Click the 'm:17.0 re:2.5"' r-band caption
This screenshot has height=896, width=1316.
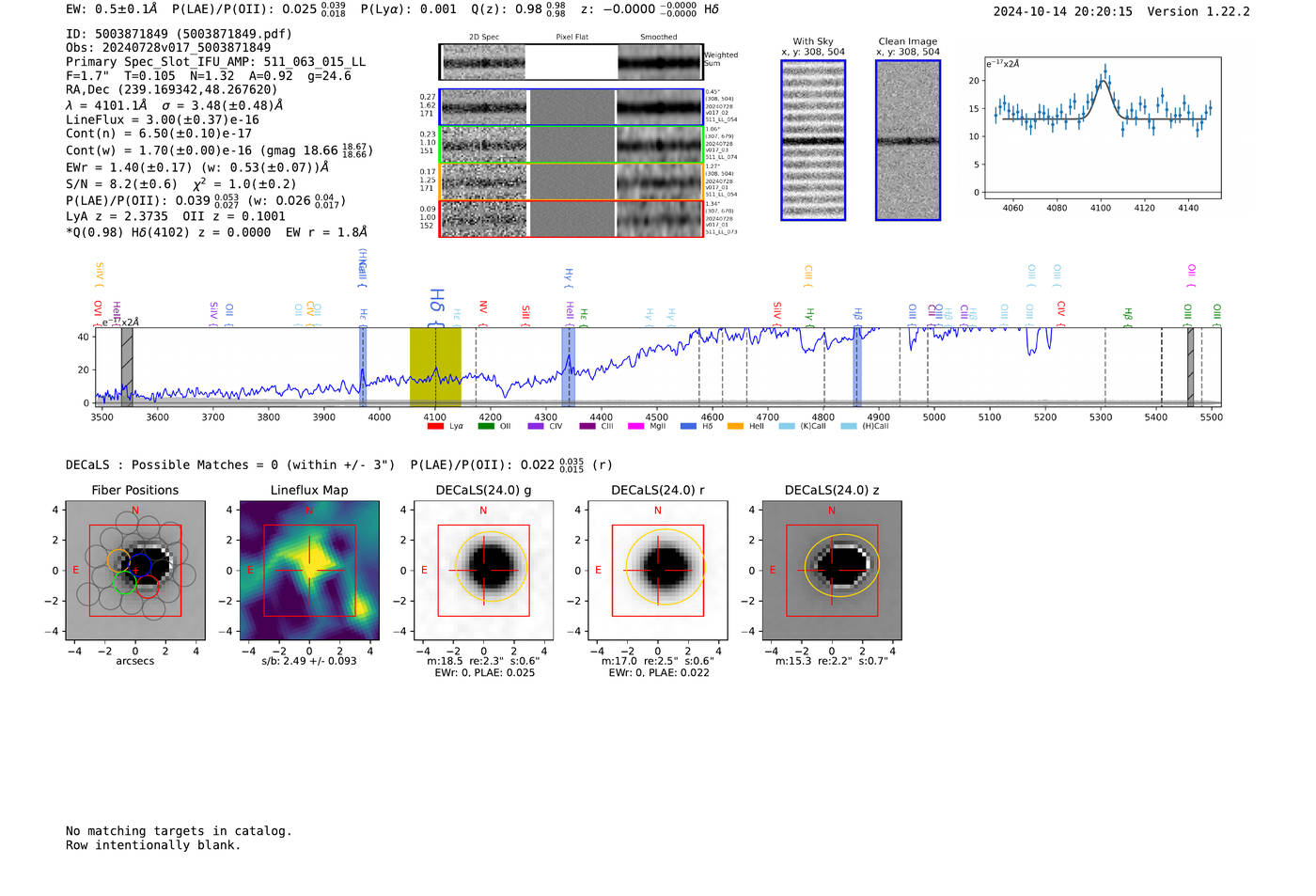(x=658, y=661)
